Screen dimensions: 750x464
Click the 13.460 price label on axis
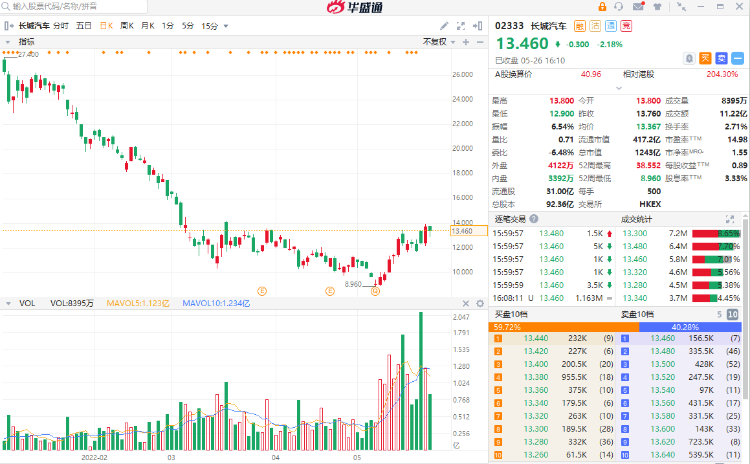coord(469,231)
